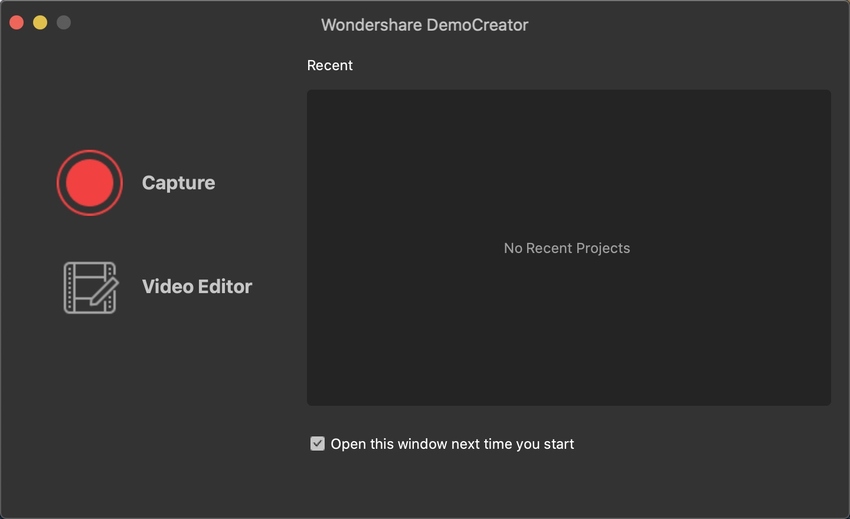Click empty sidebar space above Capture
850x519 pixels.
click(x=150, y=100)
